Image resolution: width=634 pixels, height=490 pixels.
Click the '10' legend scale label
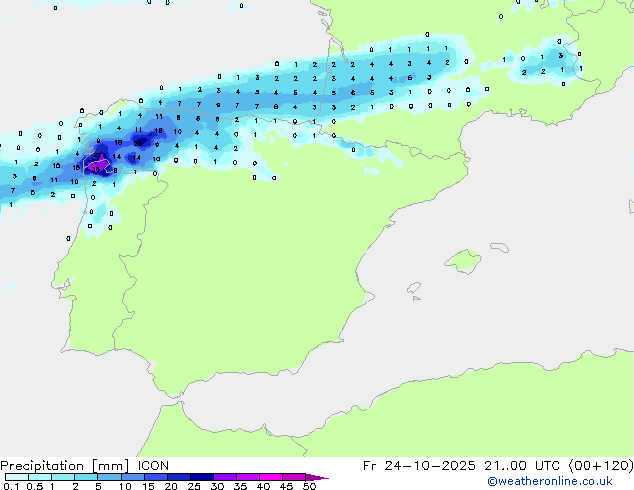point(125,486)
